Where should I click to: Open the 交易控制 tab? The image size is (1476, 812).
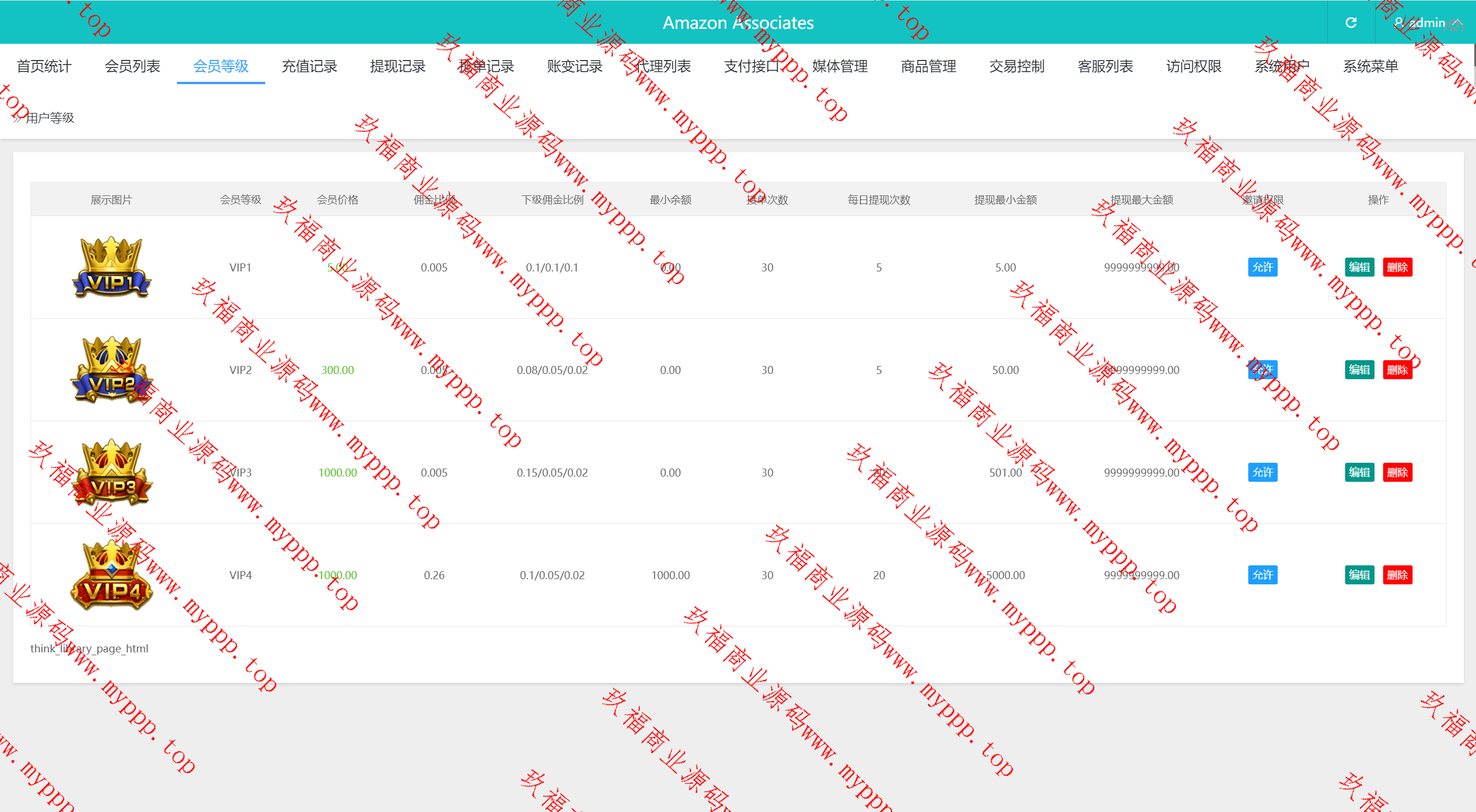click(1016, 66)
